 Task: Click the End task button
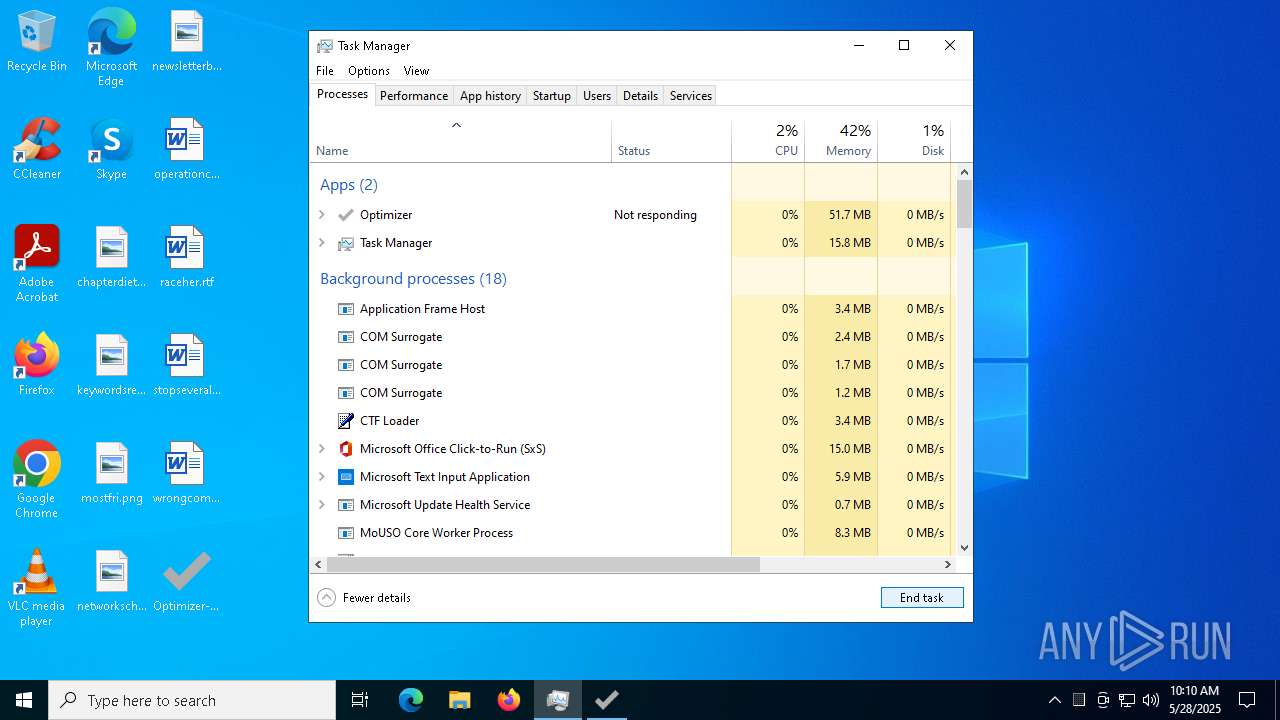coord(922,598)
